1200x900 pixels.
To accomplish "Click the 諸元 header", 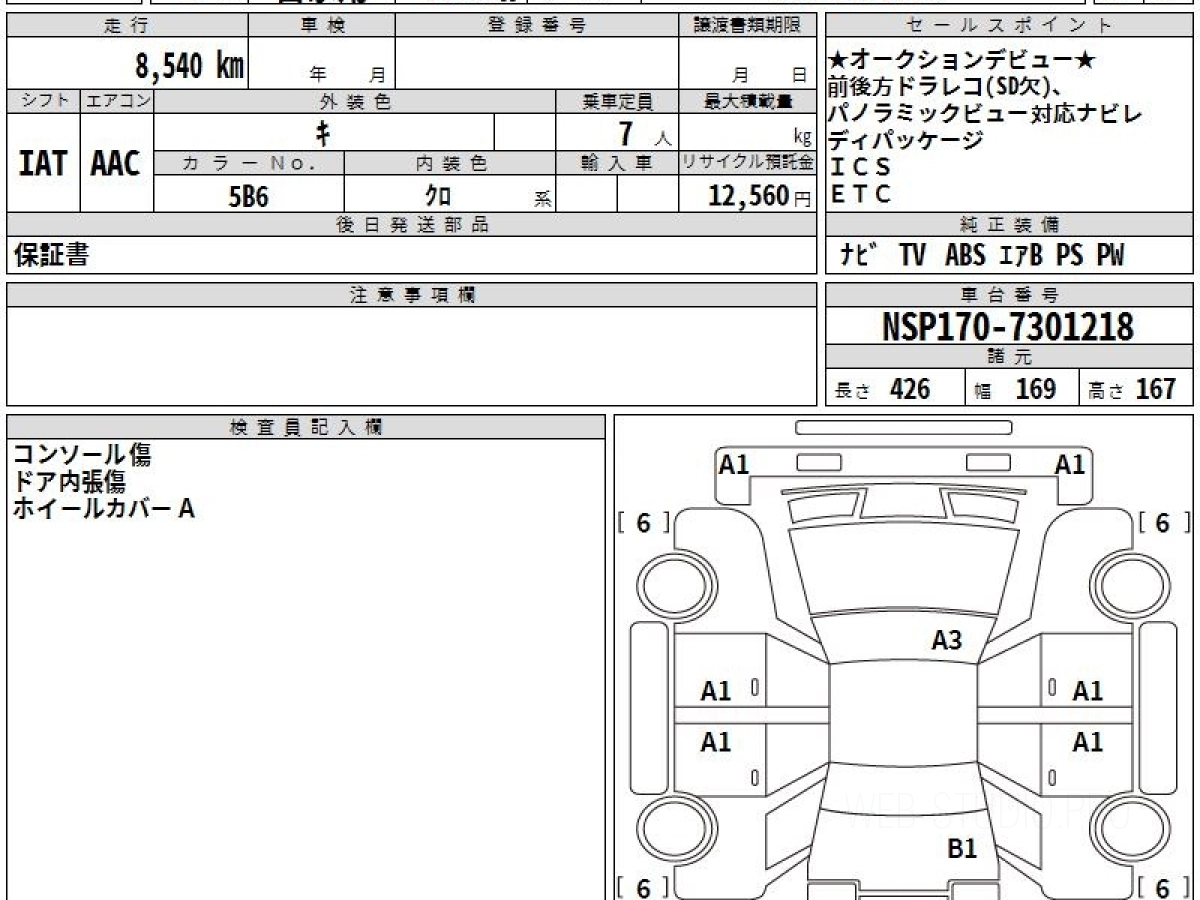I will [x=1010, y=358].
